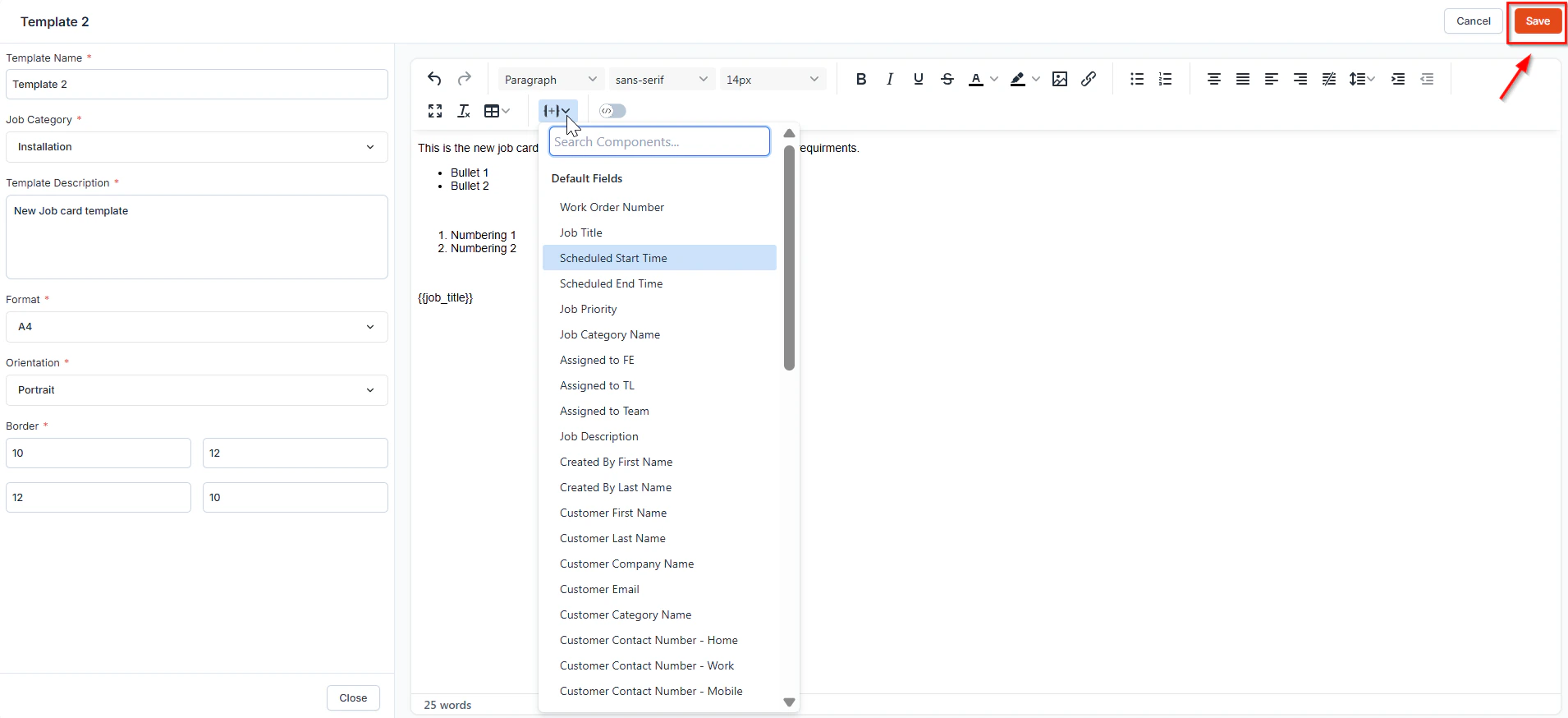Toggle the code view switch
Image resolution: width=1568 pixels, height=718 pixels.
612,111
